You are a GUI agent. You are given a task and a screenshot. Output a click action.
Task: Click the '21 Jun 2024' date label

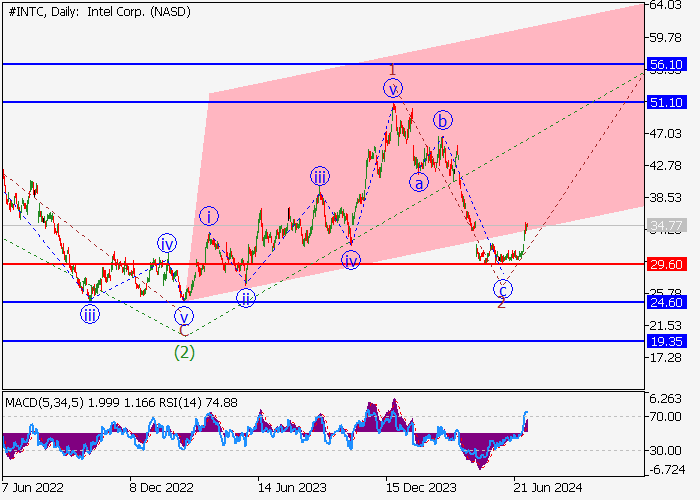click(x=548, y=487)
